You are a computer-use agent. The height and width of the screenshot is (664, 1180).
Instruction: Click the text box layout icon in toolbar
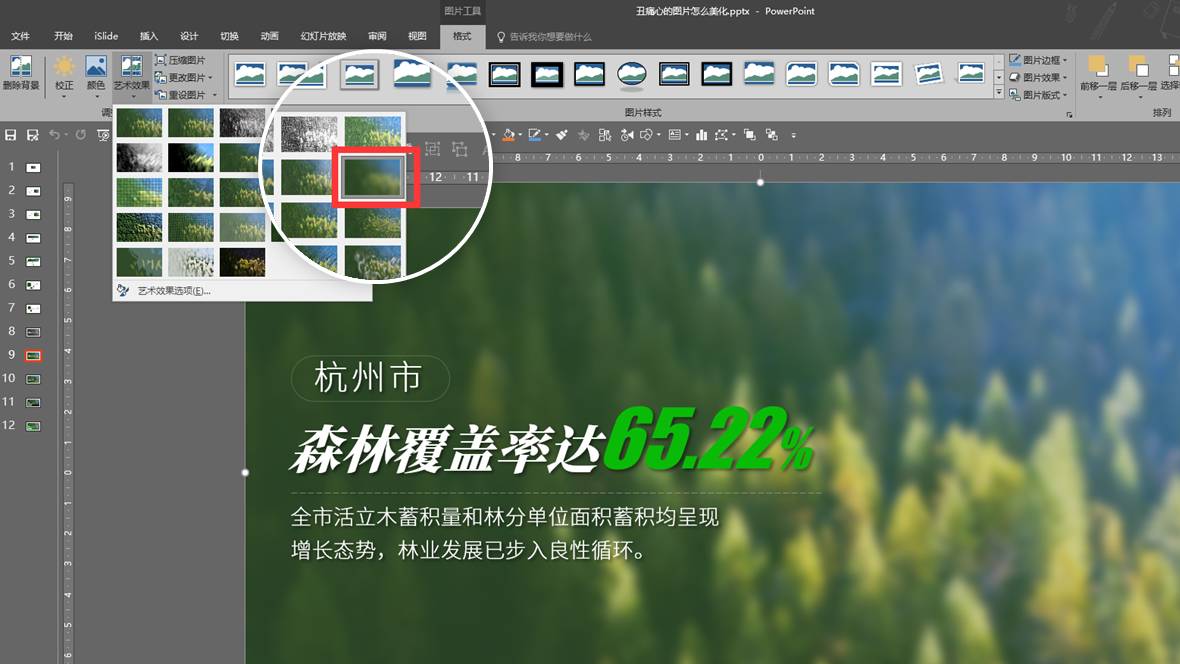(674, 135)
